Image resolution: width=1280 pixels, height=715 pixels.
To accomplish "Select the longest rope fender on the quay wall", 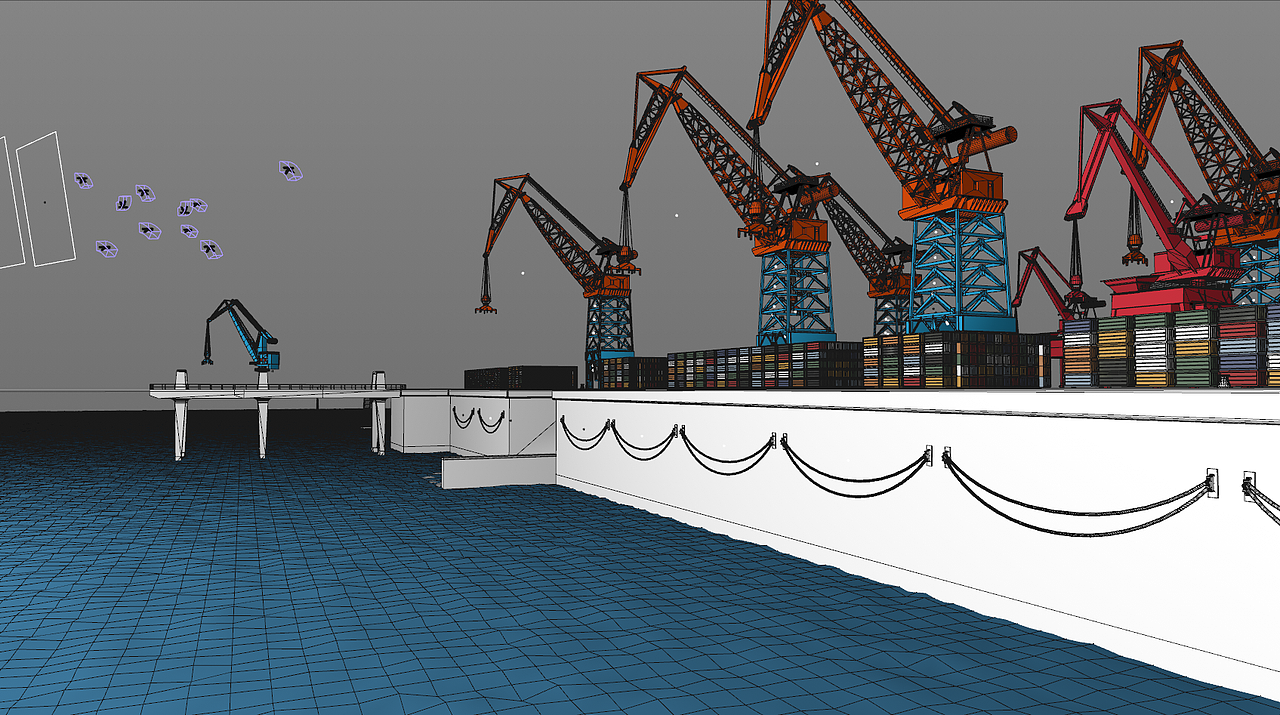I will (1078, 495).
